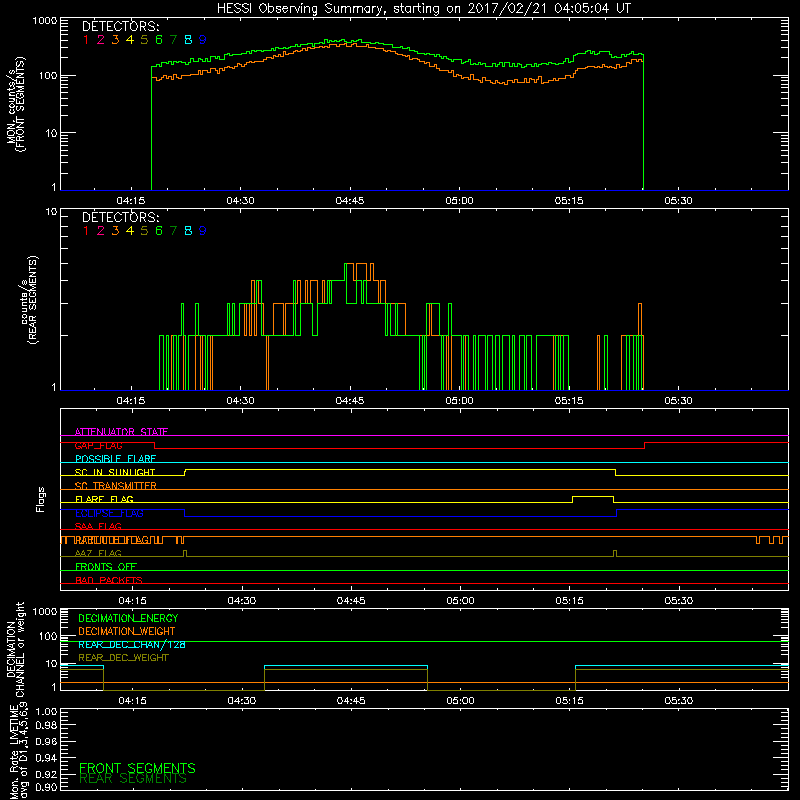Click the REAR SEGMENTS livetime label
The width and height of the screenshot is (800, 800).
click(133, 779)
